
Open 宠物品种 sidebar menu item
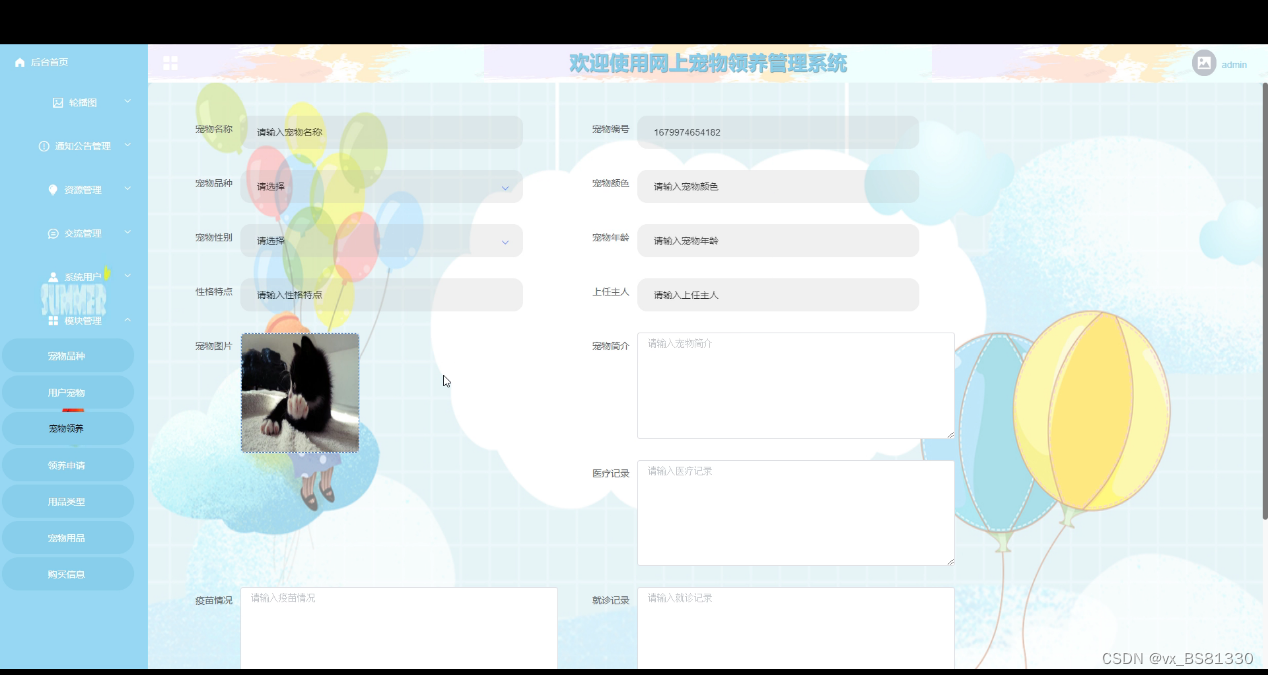pos(68,356)
